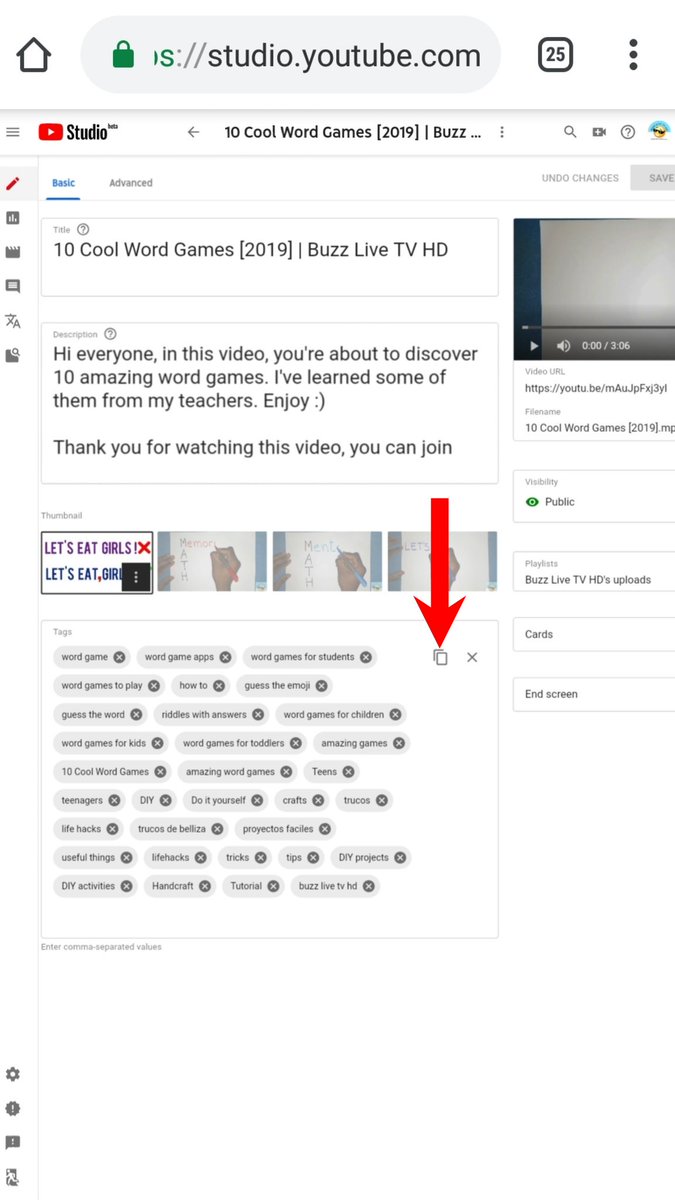This screenshot has height=1200, width=675.
Task: Mute the video preview volume
Action: (563, 346)
